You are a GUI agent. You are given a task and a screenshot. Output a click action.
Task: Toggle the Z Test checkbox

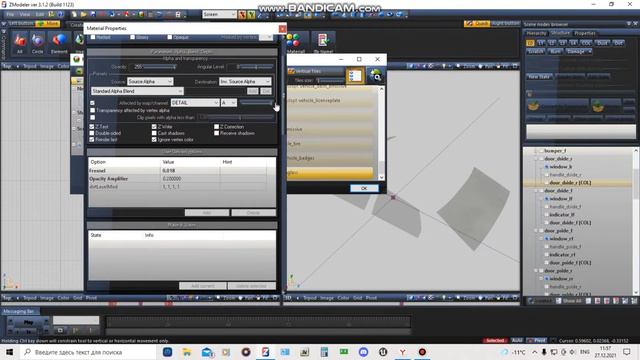click(92, 127)
